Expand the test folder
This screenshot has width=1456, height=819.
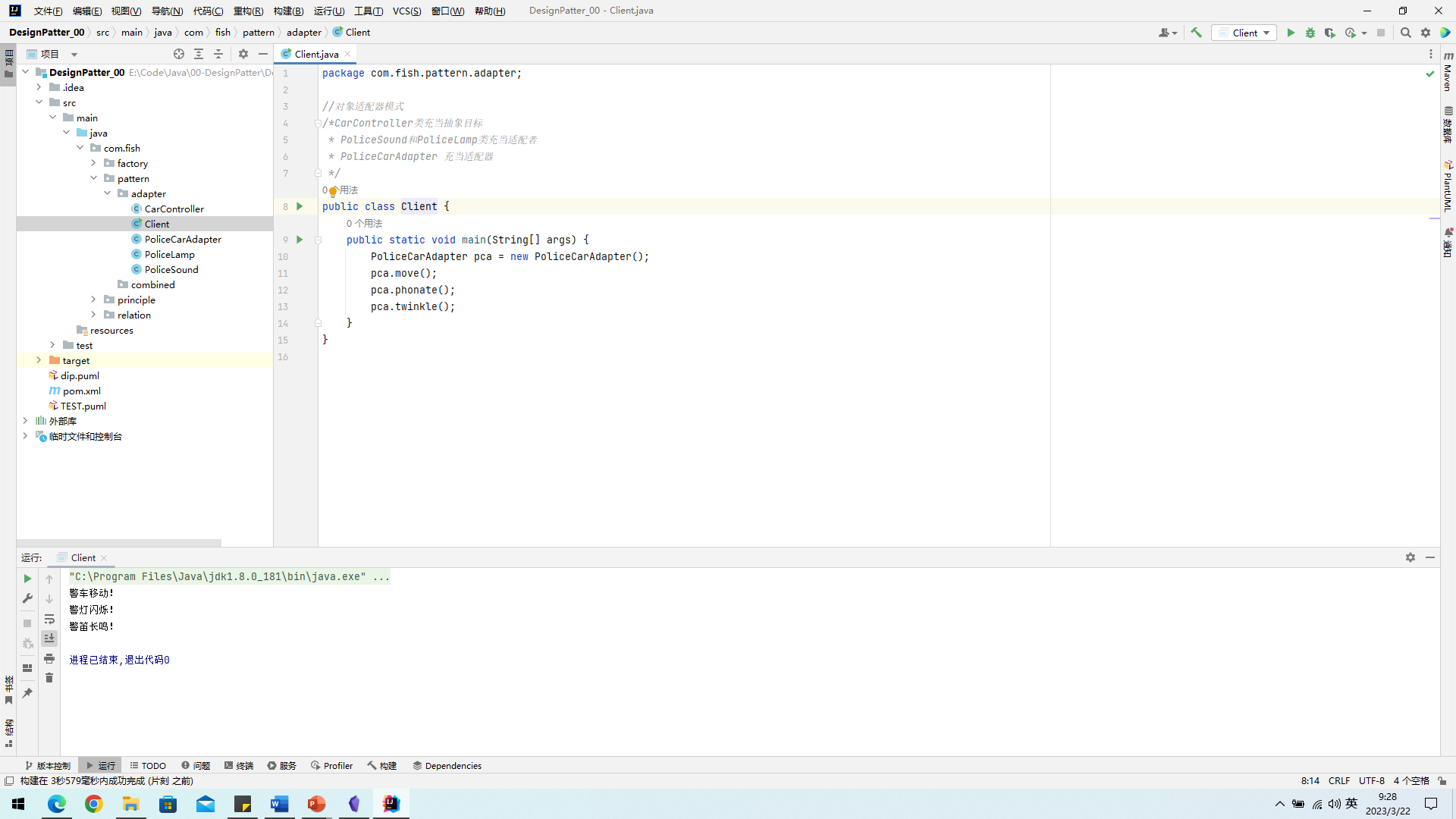(x=53, y=345)
